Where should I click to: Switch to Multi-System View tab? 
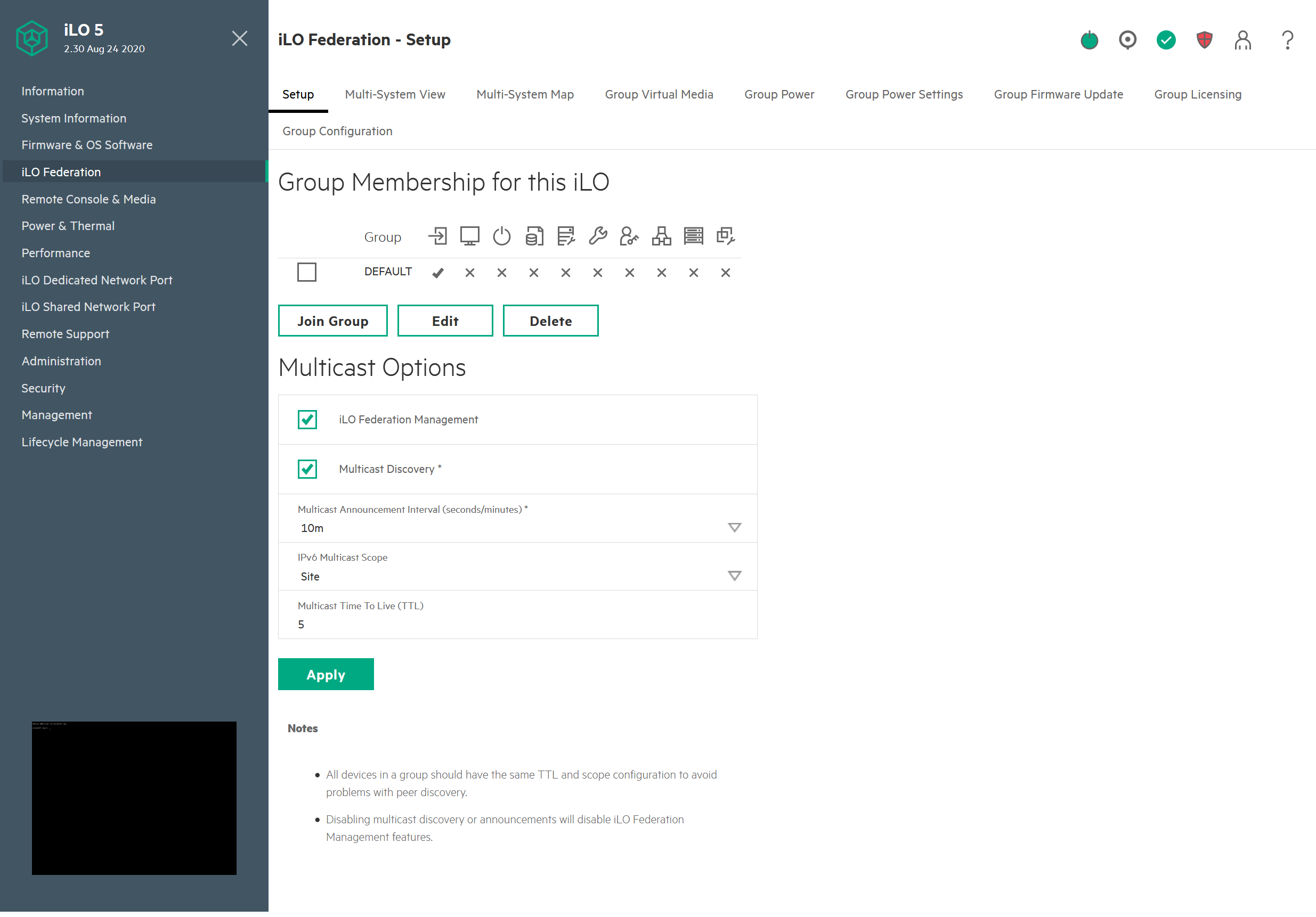pyautogui.click(x=395, y=94)
